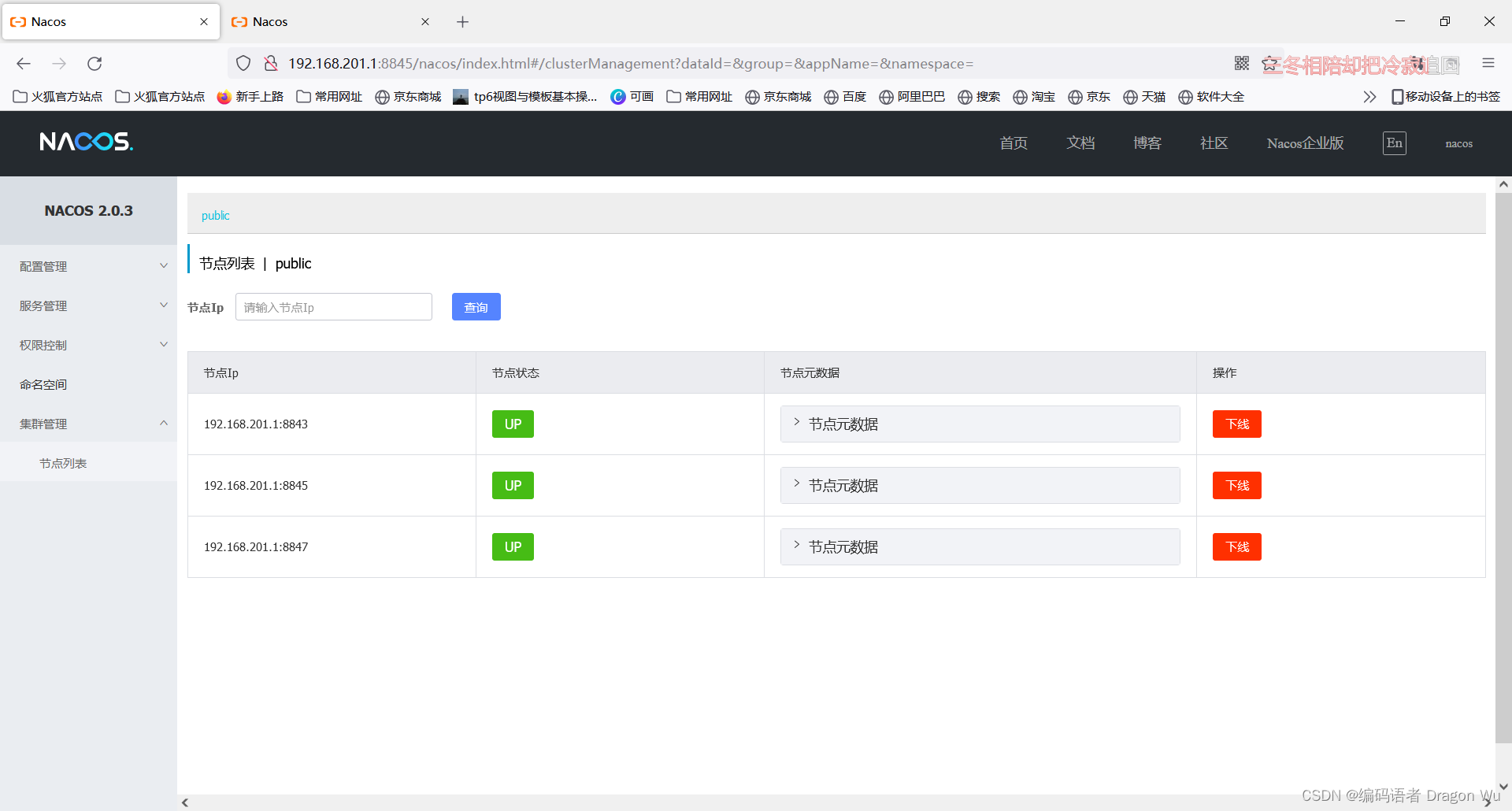This screenshot has width=1512, height=811.
Task: Click the browser back navigation arrow
Action: [23, 64]
